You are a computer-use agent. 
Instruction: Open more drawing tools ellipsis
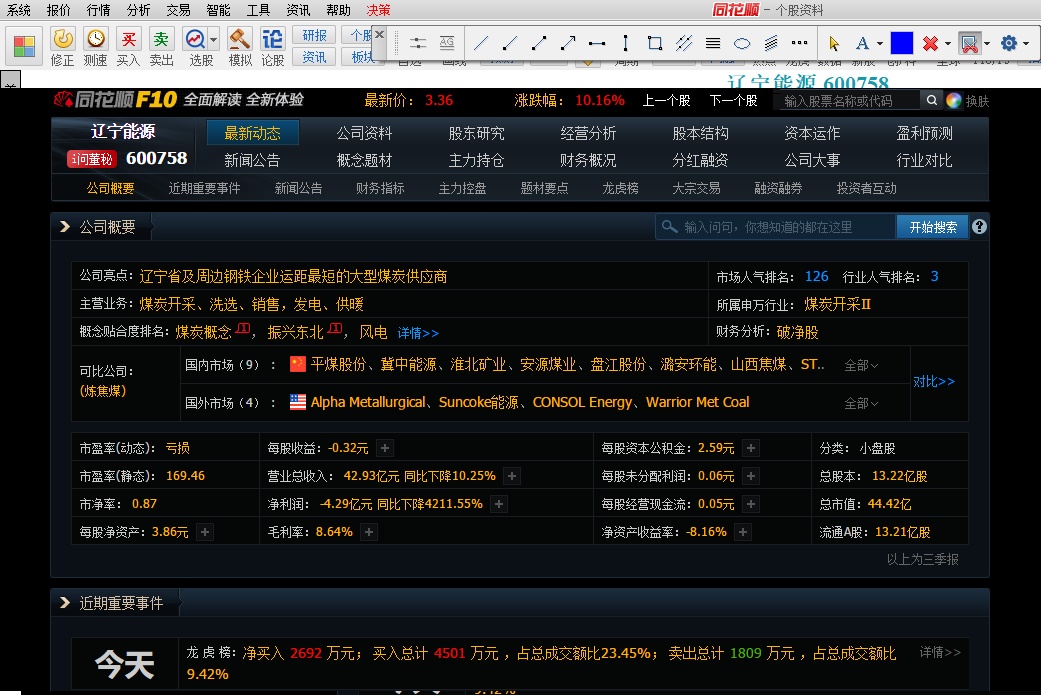[x=799, y=43]
